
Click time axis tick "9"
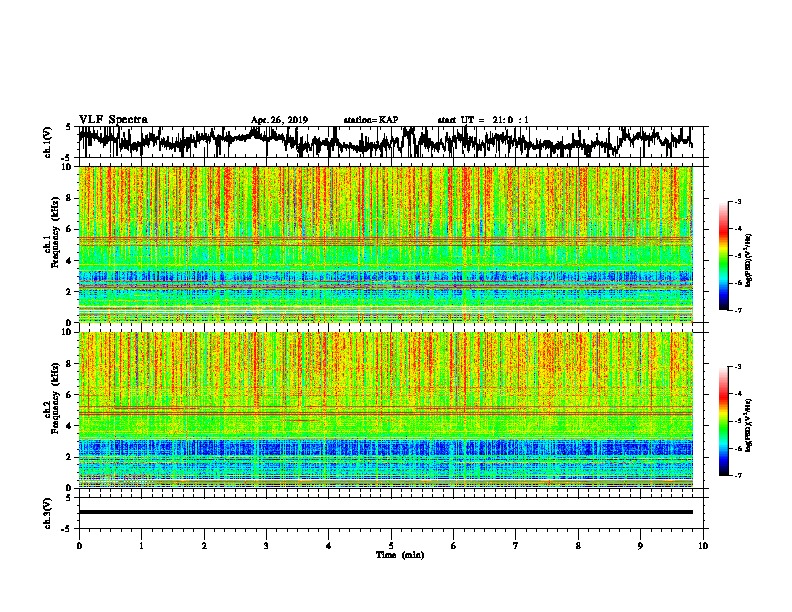click(640, 546)
